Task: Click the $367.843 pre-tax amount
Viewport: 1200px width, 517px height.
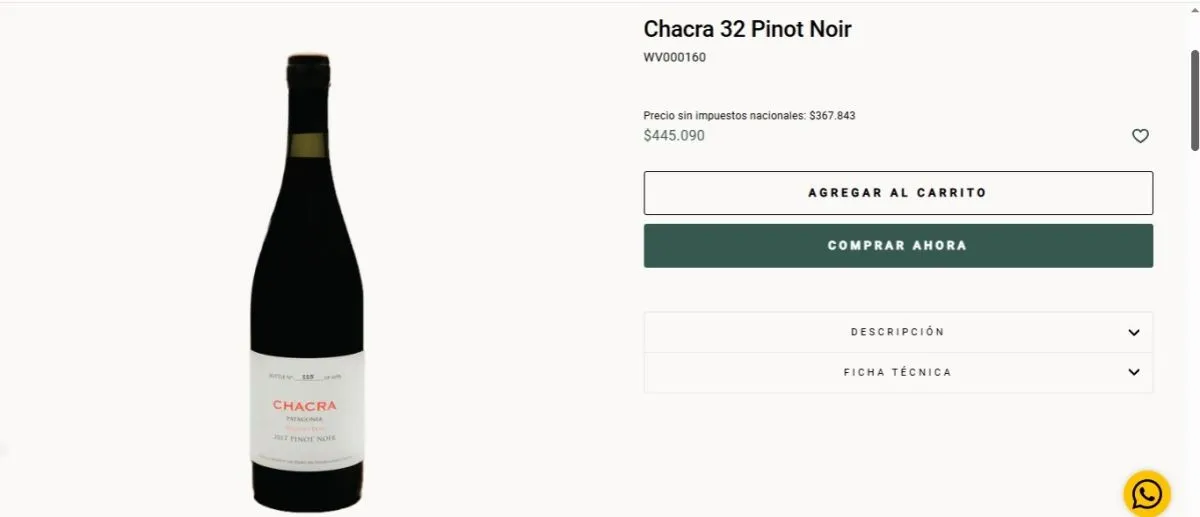Action: [x=832, y=115]
